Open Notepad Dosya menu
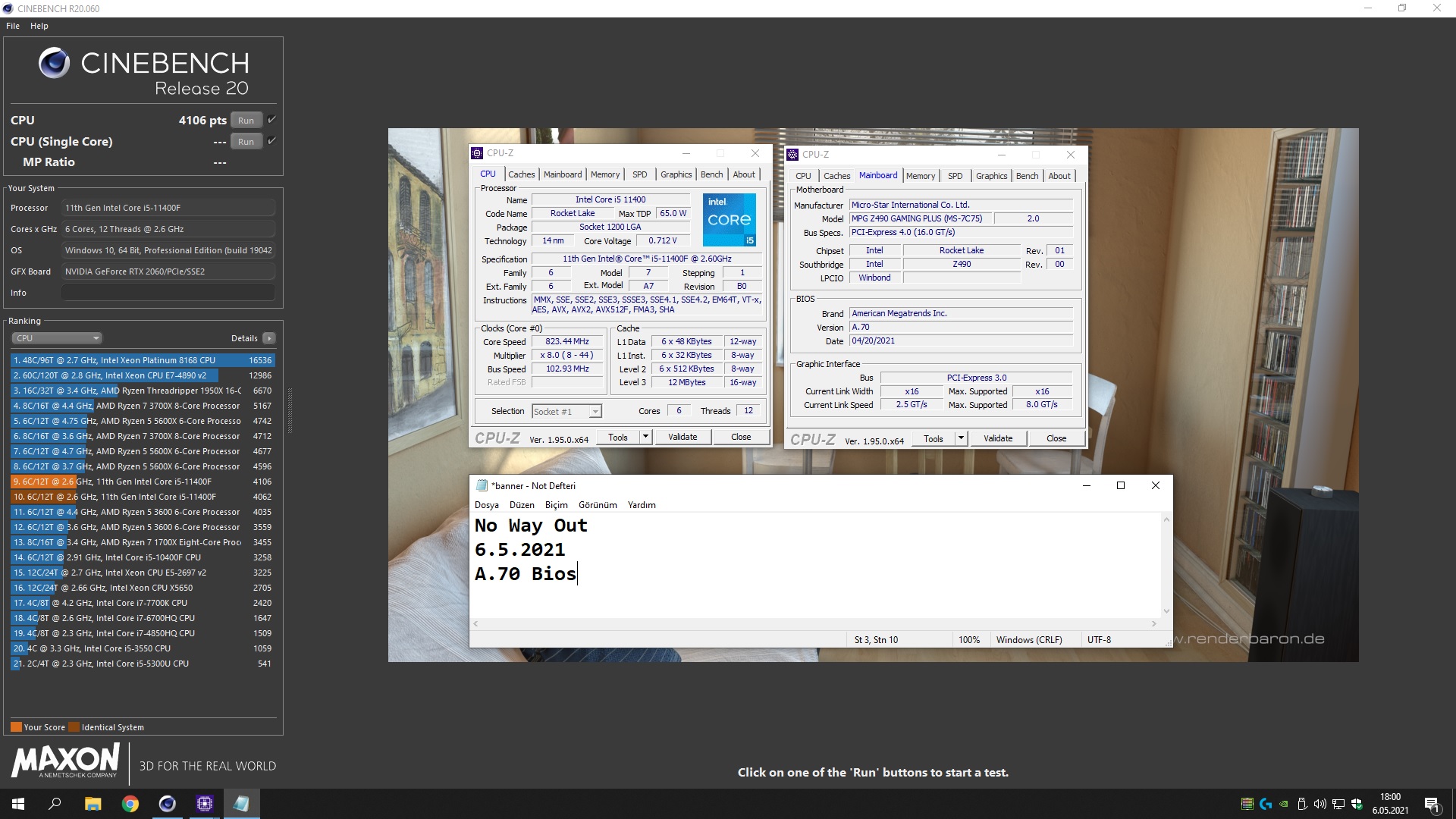The height and width of the screenshot is (819, 1456). [487, 505]
